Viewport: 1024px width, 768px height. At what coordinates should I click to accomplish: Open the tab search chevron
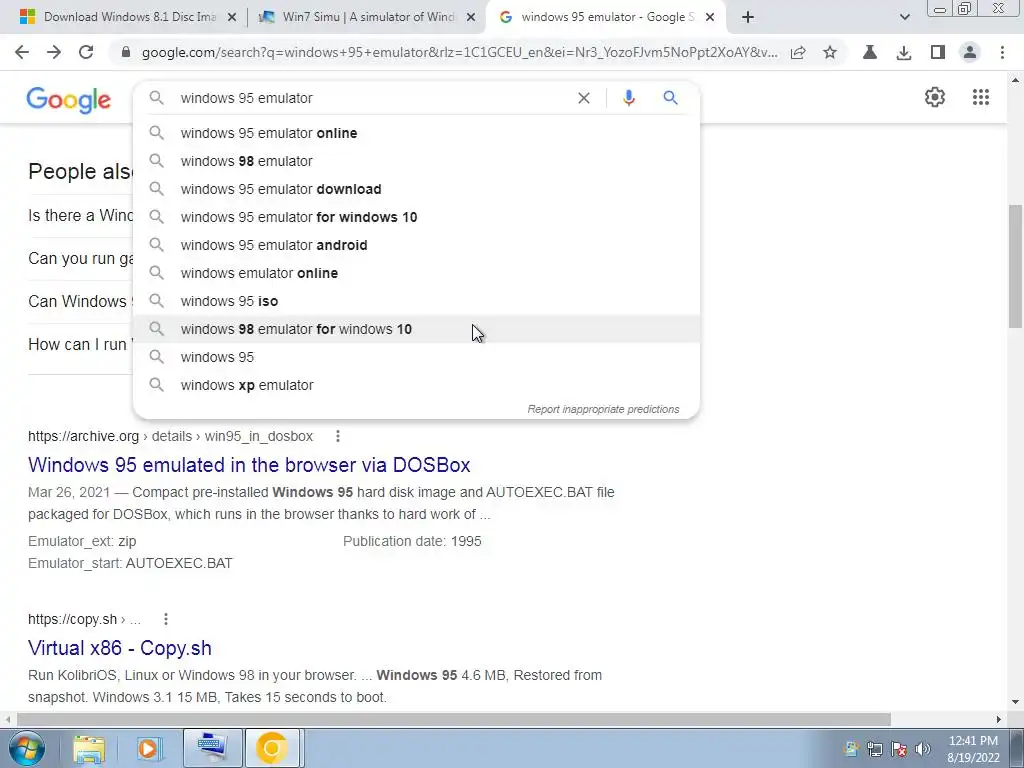click(x=904, y=17)
